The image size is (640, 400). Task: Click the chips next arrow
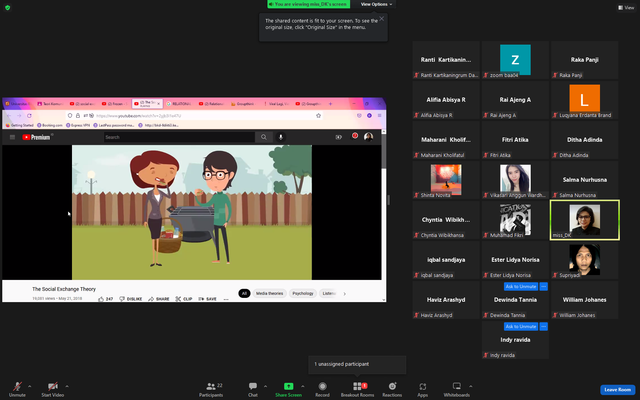click(x=344, y=293)
